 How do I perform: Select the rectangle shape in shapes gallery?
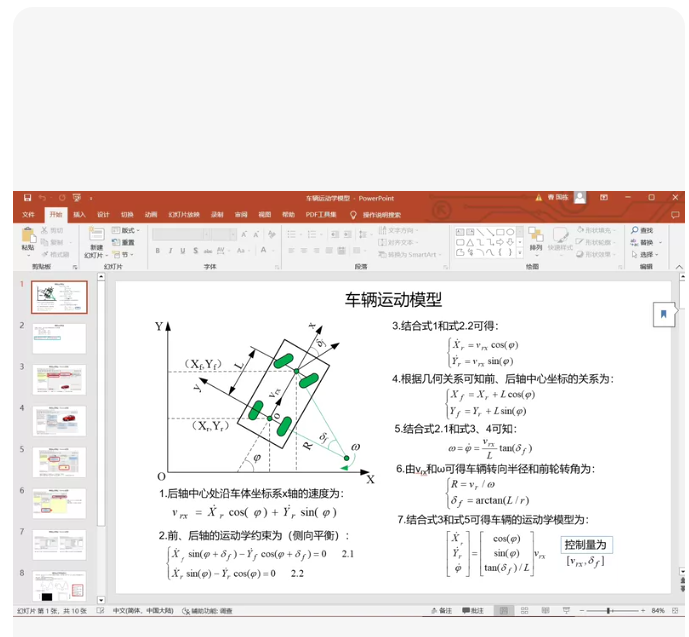500,232
